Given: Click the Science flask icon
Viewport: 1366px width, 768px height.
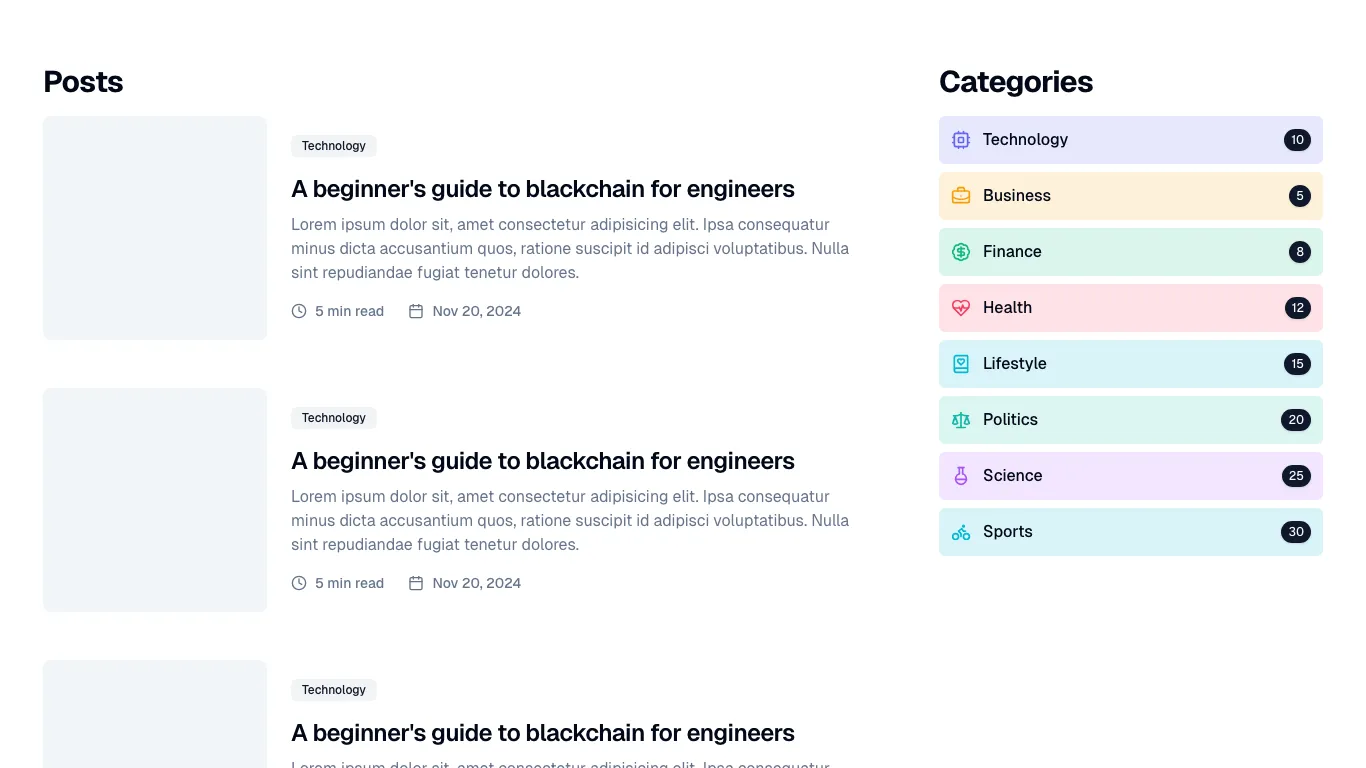Looking at the screenshot, I should click(x=961, y=476).
